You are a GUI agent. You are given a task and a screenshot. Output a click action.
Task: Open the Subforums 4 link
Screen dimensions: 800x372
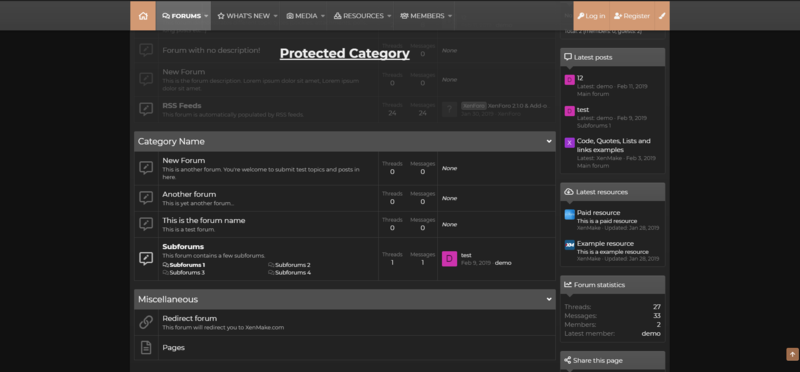[x=293, y=272]
